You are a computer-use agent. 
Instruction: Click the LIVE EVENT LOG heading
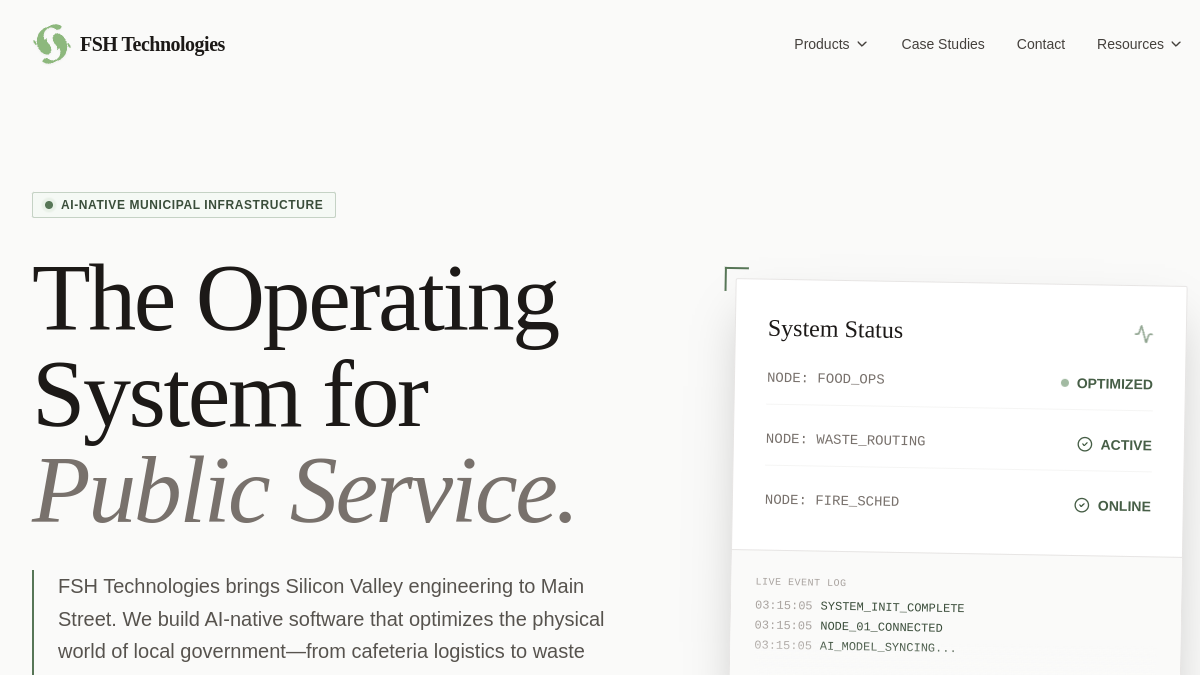801,582
